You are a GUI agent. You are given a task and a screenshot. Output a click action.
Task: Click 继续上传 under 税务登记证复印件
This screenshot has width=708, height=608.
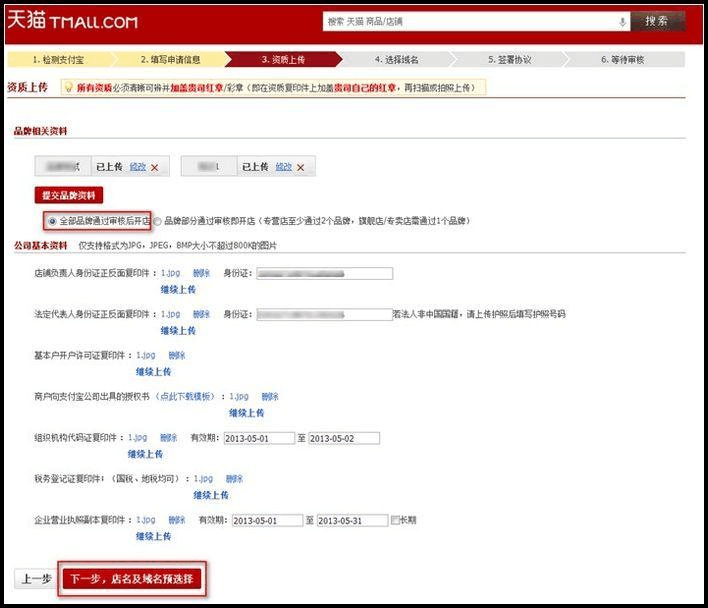point(211,495)
